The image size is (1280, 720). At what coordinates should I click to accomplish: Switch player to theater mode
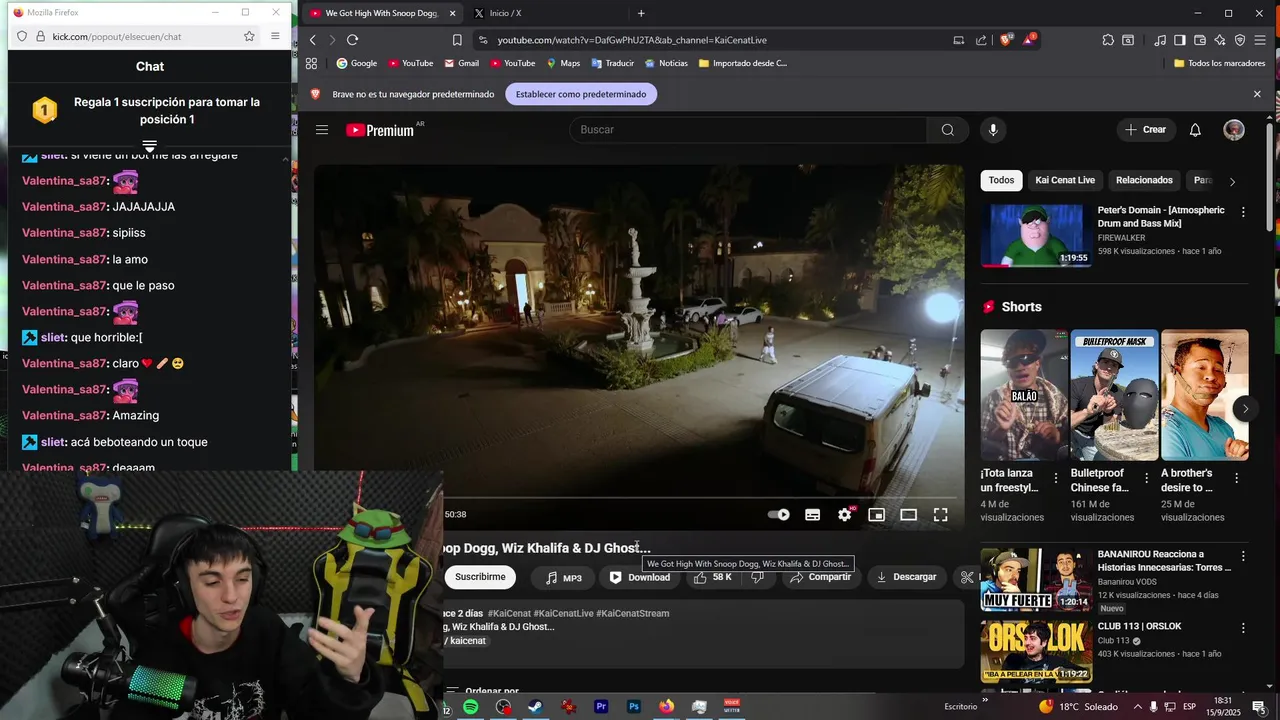coord(909,515)
